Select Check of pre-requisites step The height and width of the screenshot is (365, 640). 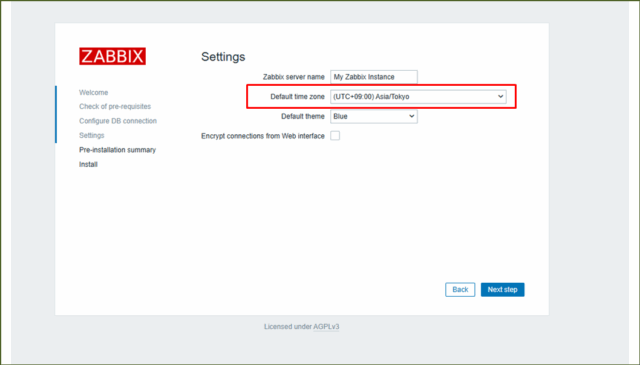[115, 107]
